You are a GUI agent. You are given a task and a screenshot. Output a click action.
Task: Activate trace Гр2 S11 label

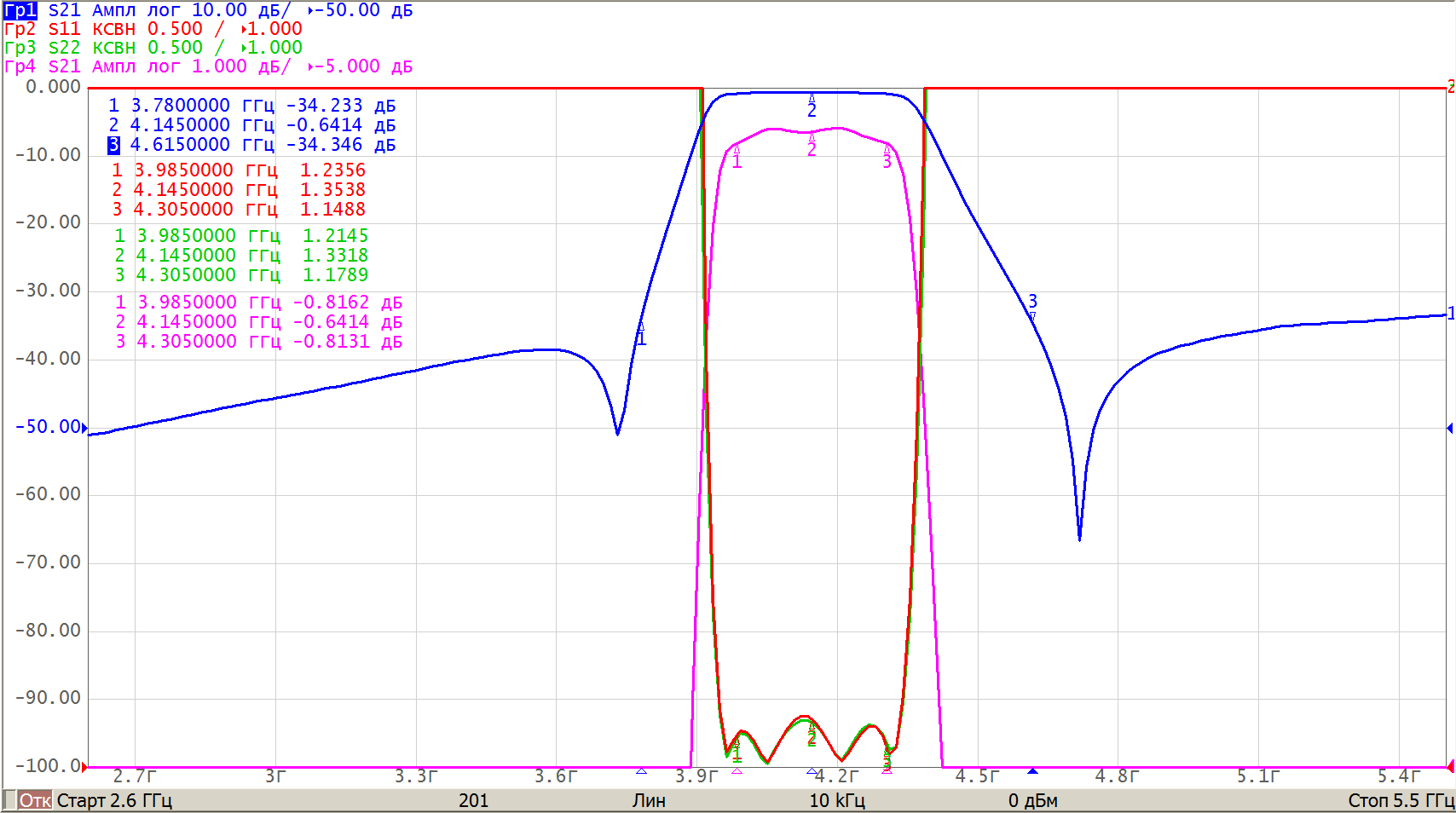coord(42,29)
